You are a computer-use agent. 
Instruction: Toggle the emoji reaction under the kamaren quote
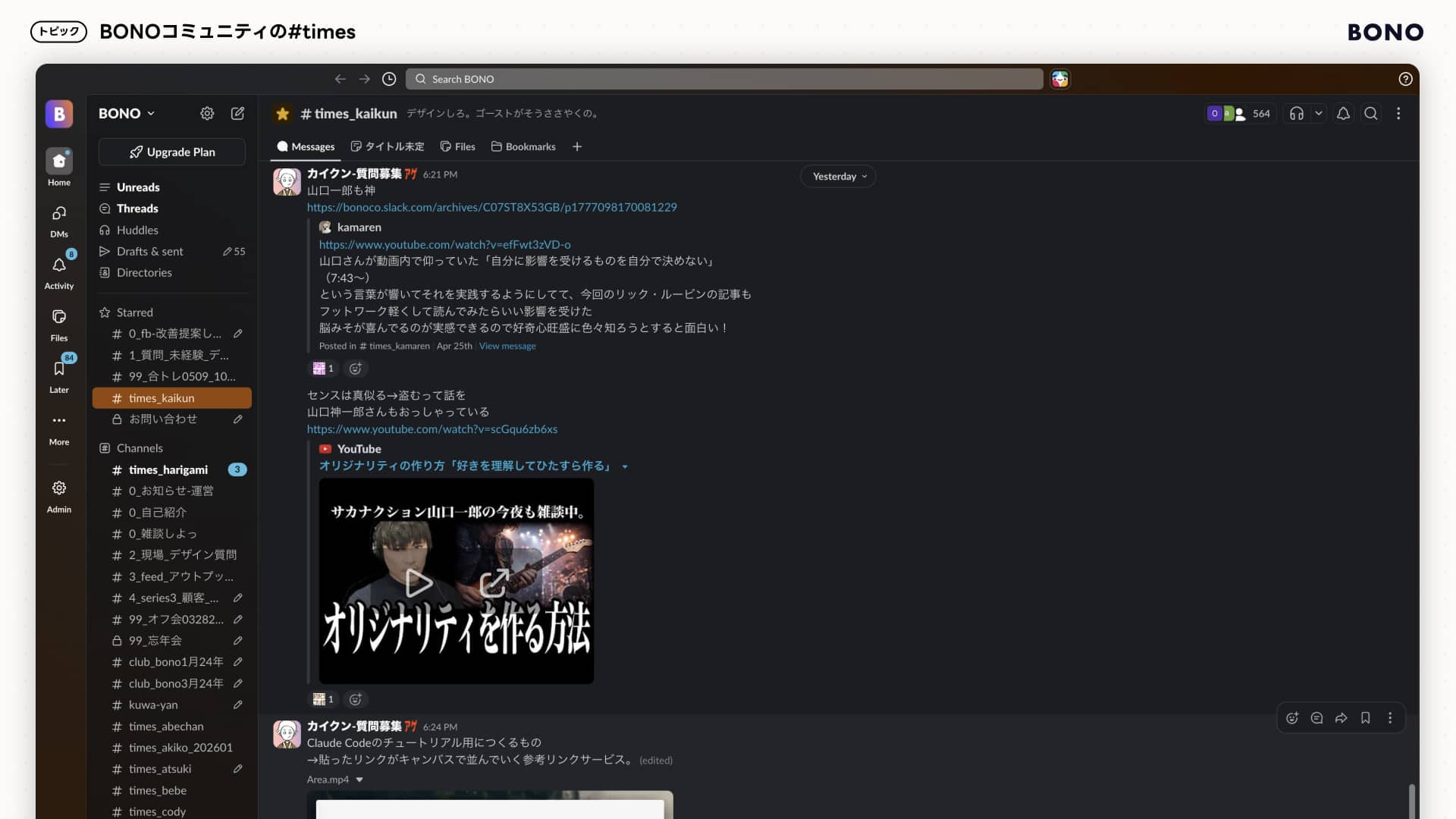tap(323, 369)
